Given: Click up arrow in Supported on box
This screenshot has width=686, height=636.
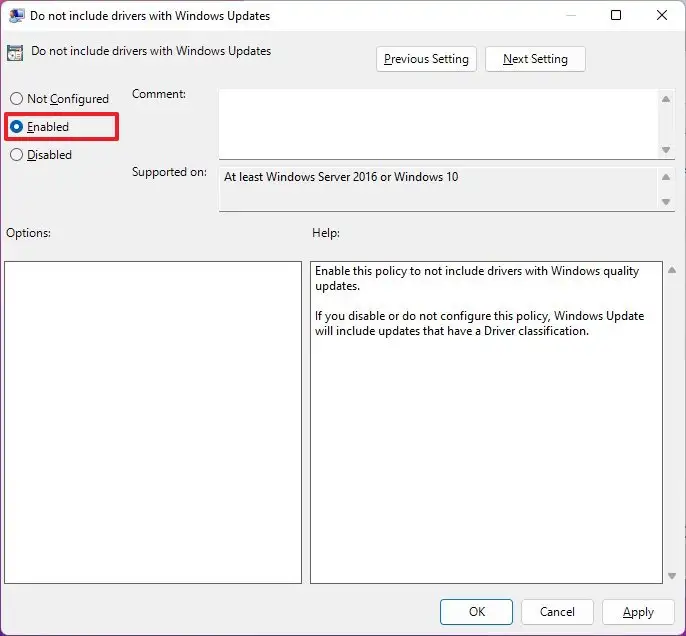Looking at the screenshot, I should click(667, 178).
